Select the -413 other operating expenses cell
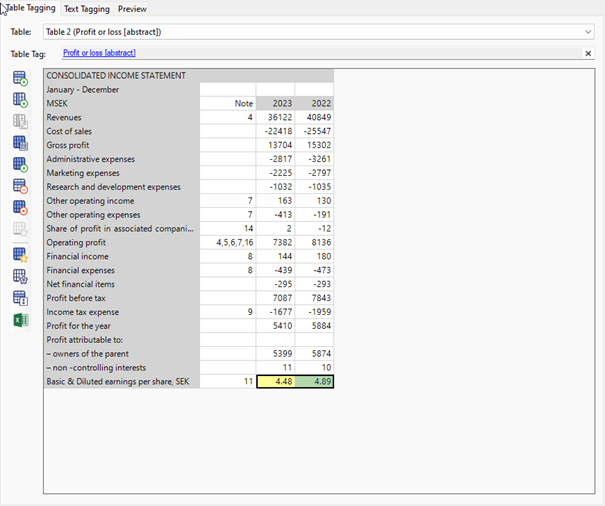This screenshot has width=605, height=506. (x=275, y=215)
